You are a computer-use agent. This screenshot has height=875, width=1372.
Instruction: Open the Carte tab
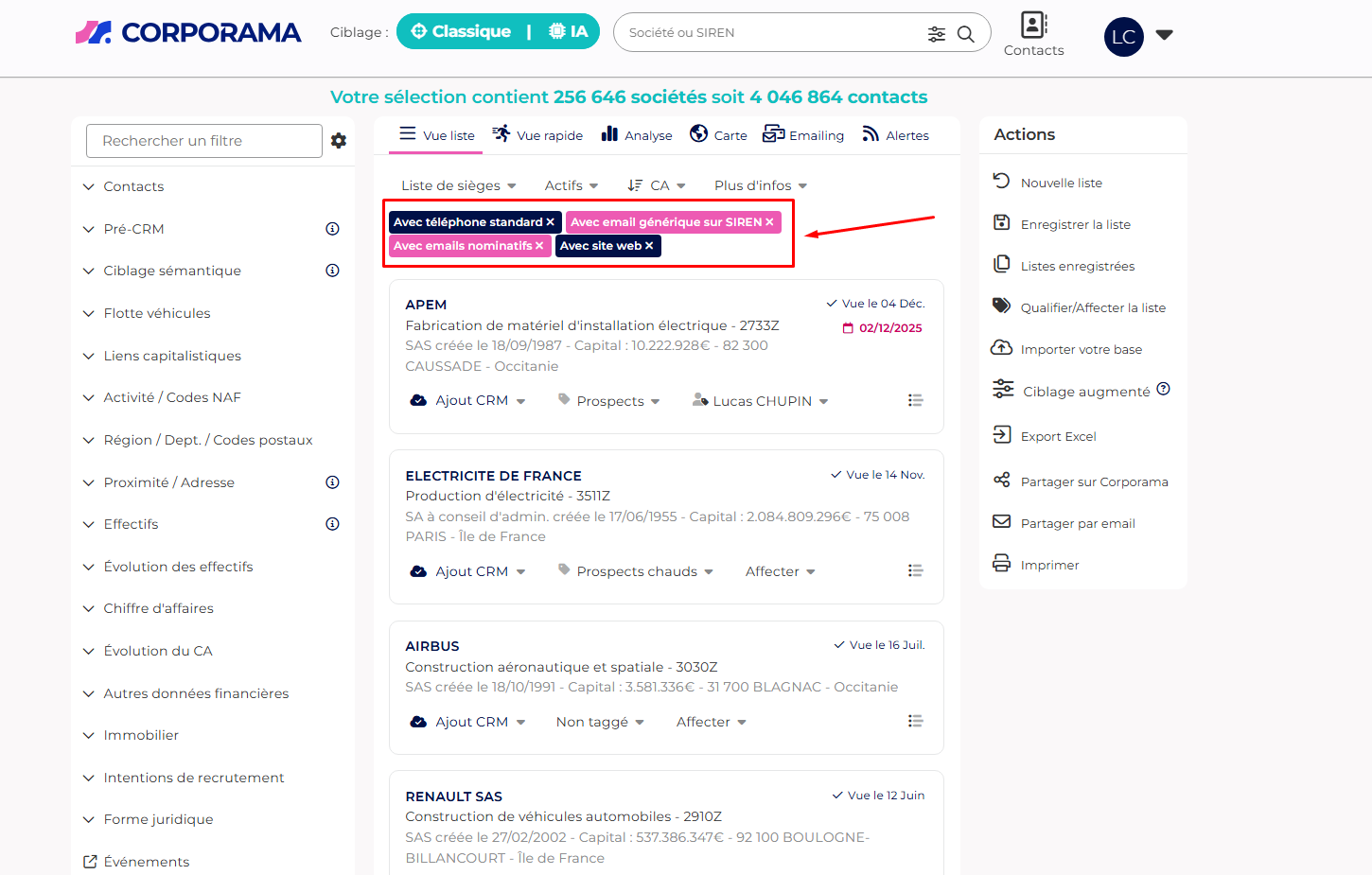[x=718, y=135]
